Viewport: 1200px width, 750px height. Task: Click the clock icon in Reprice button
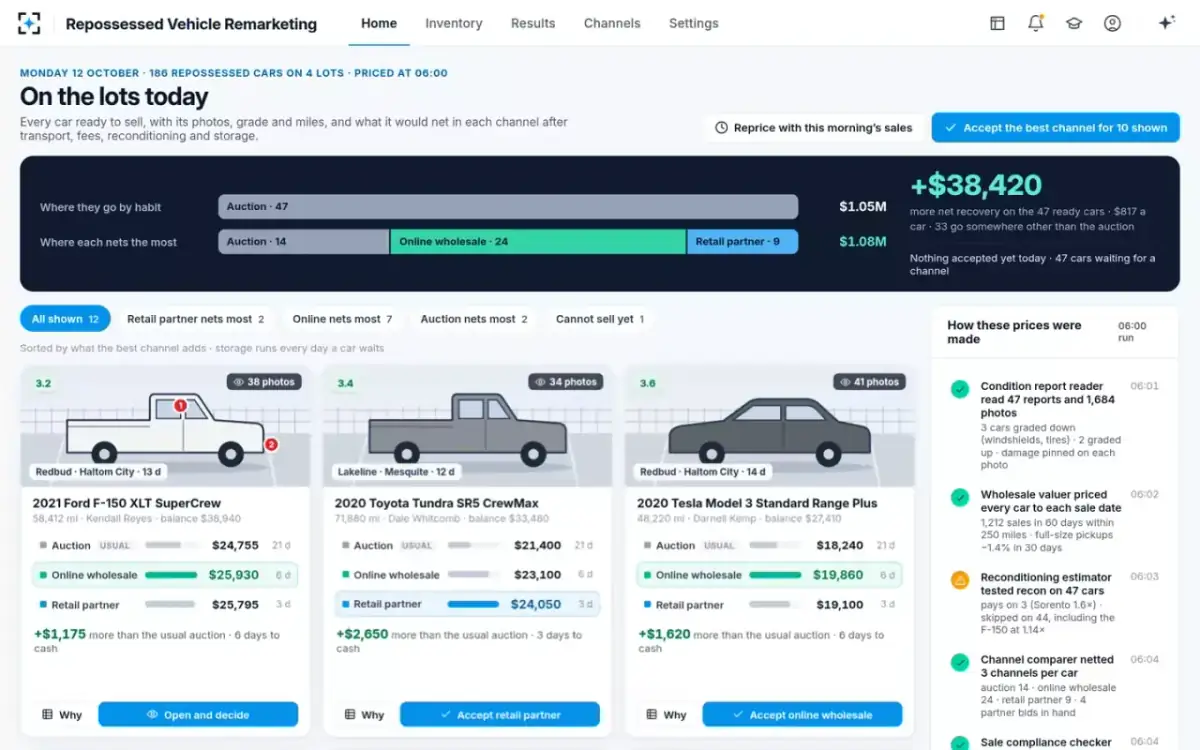coord(721,128)
